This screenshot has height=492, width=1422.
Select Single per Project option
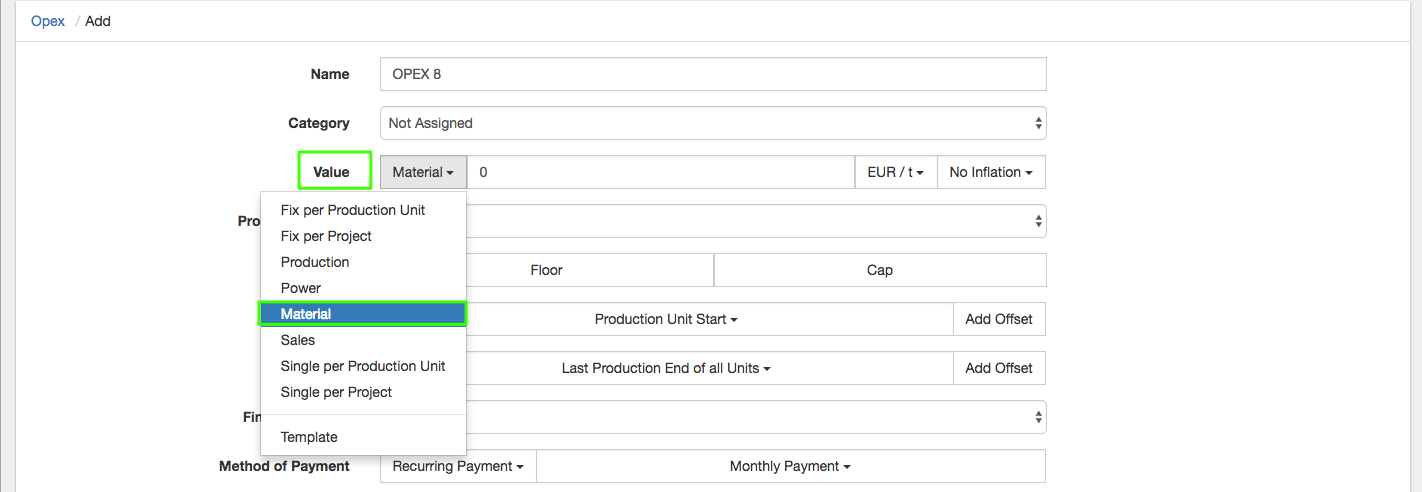click(x=336, y=392)
